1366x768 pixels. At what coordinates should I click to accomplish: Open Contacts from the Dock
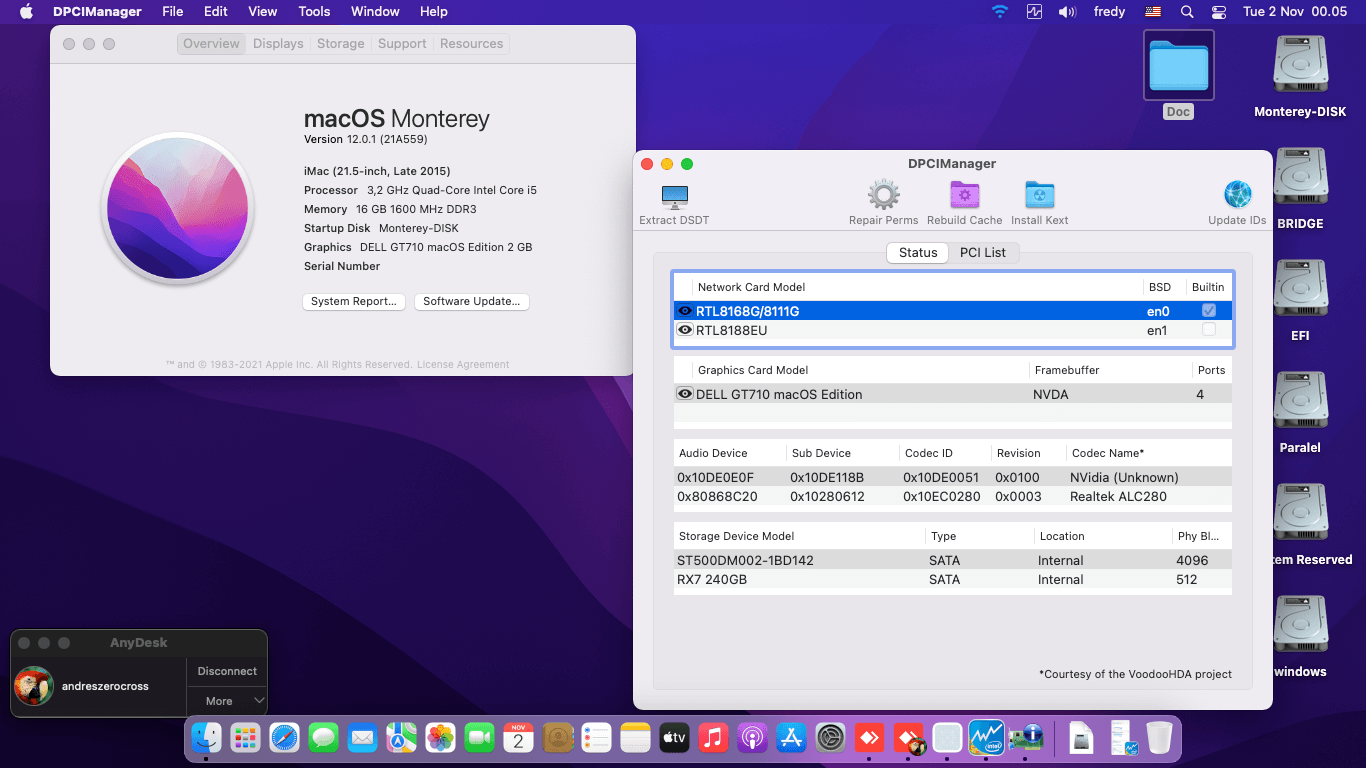point(557,738)
